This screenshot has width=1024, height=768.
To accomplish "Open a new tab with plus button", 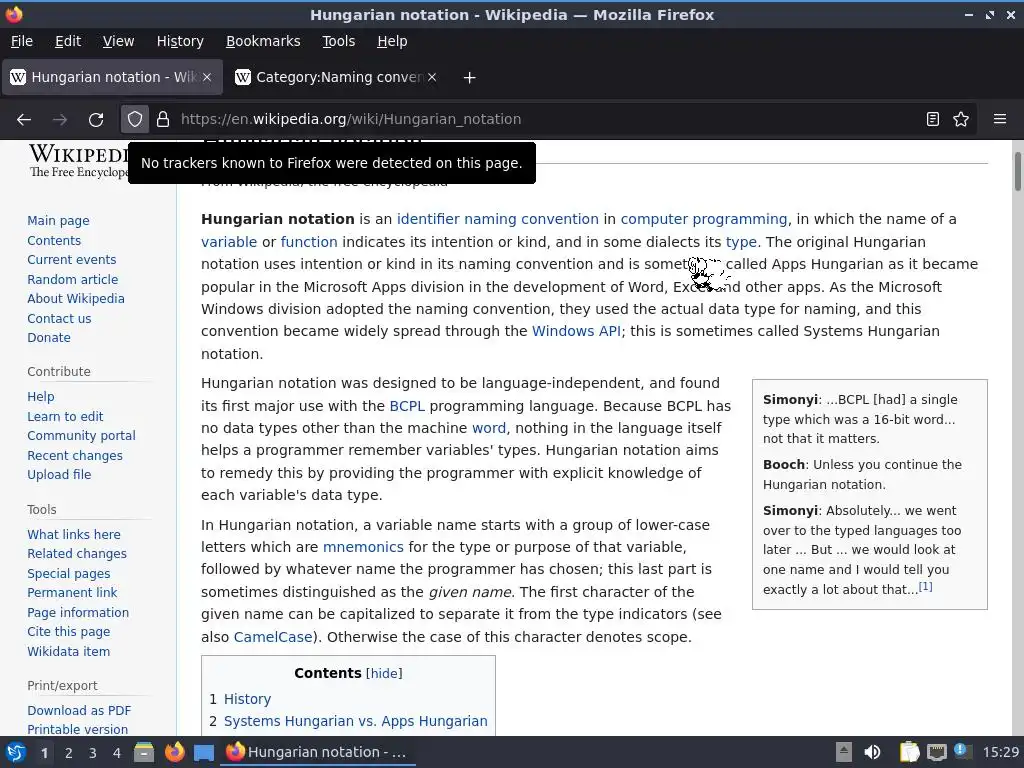I will click(x=469, y=78).
